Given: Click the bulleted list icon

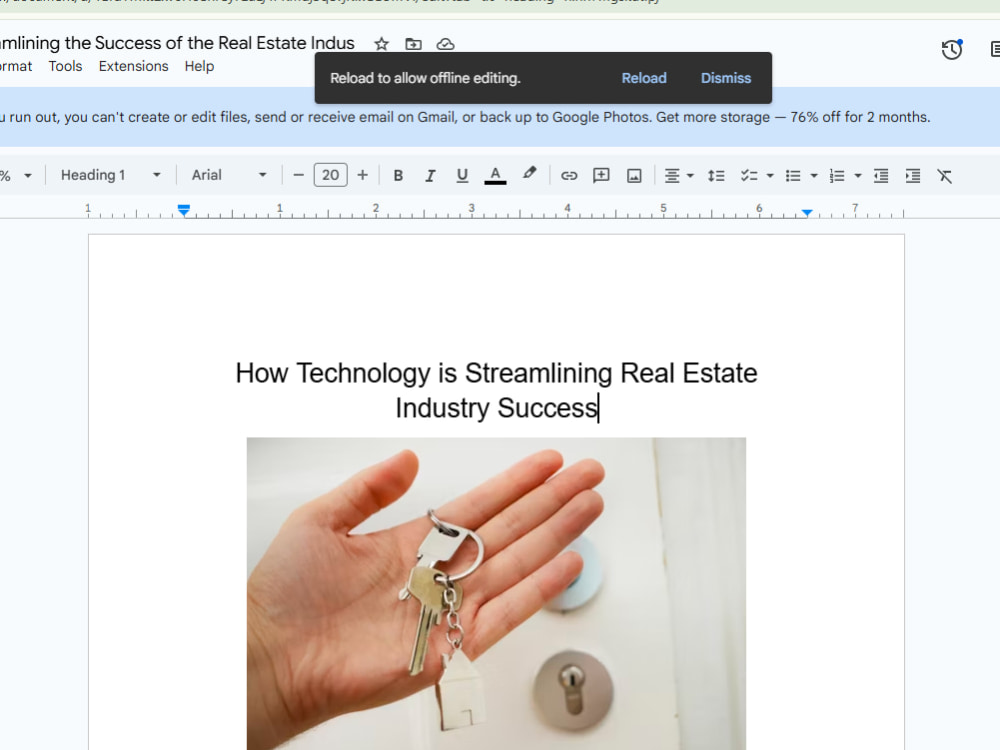Looking at the screenshot, I should tap(793, 175).
